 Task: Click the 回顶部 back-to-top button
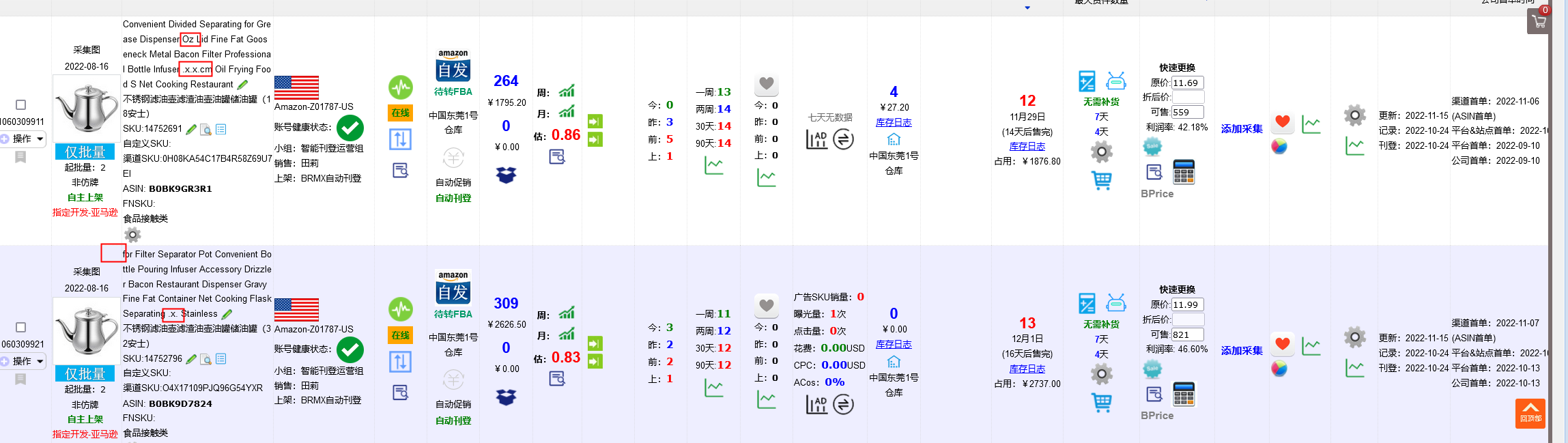(x=1530, y=413)
